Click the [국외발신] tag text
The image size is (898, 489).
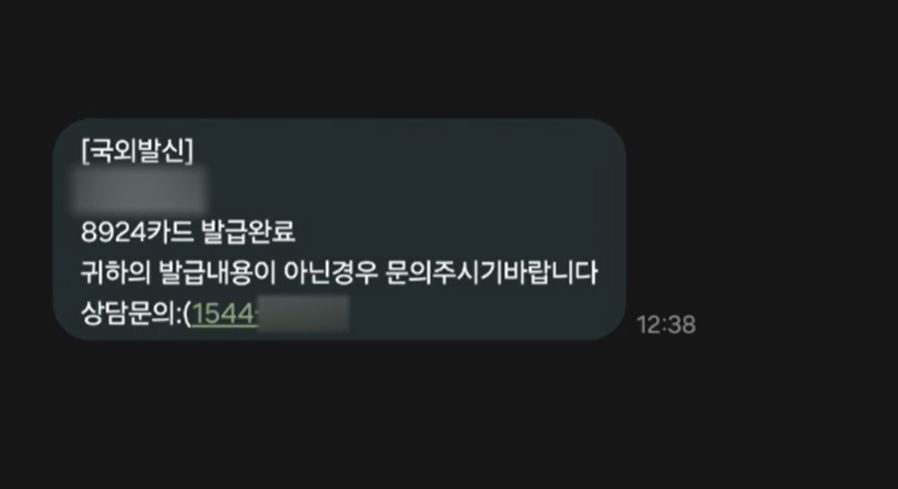tap(137, 151)
